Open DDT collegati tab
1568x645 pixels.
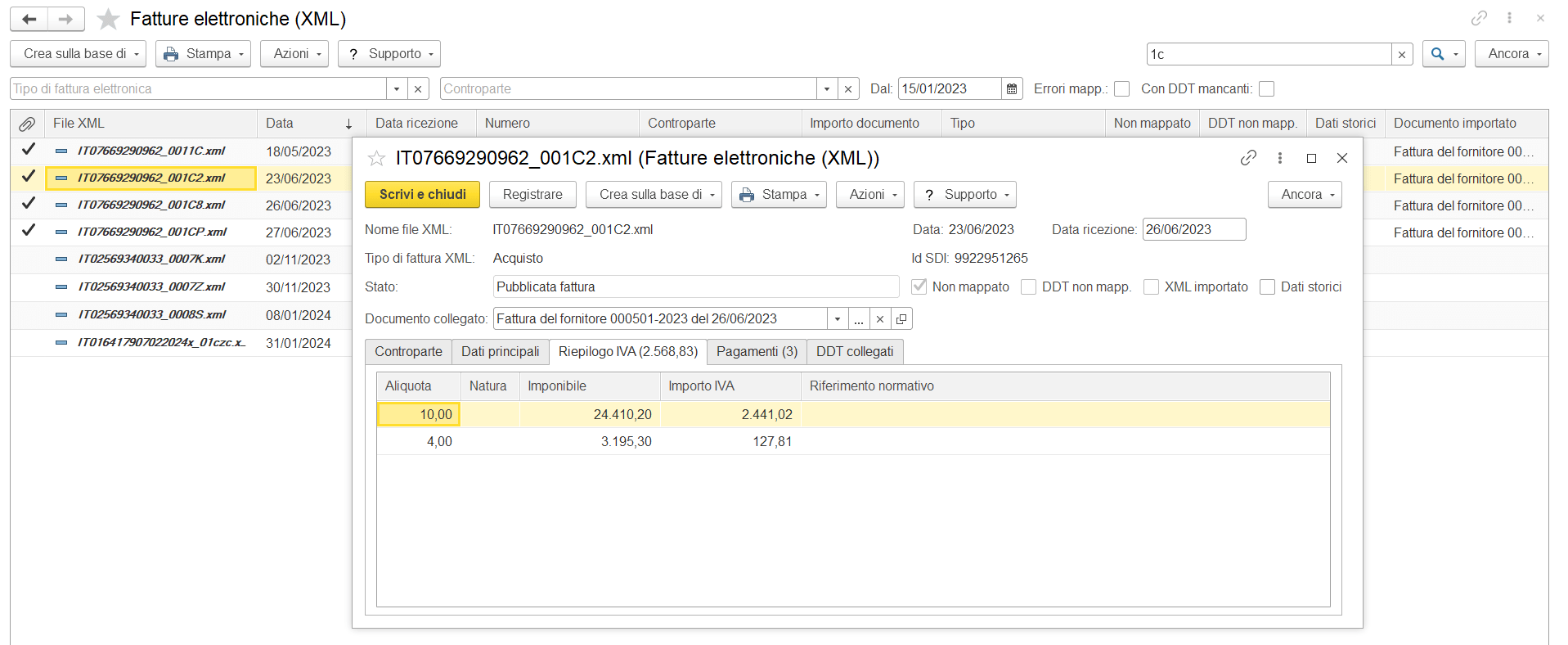[855, 352]
